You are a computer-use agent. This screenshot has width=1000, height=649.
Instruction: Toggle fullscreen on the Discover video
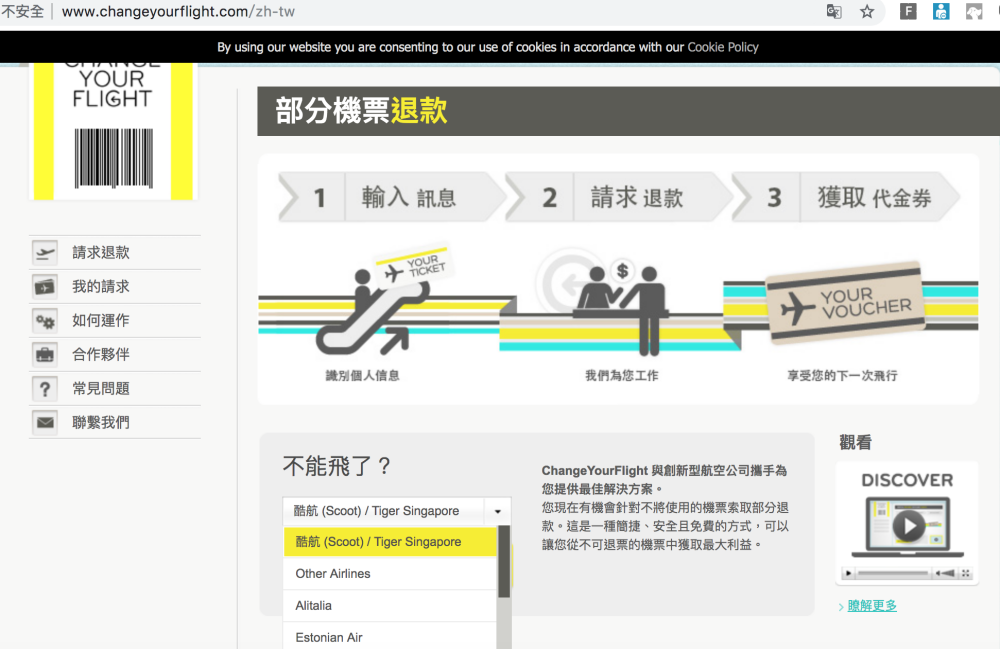click(965, 573)
